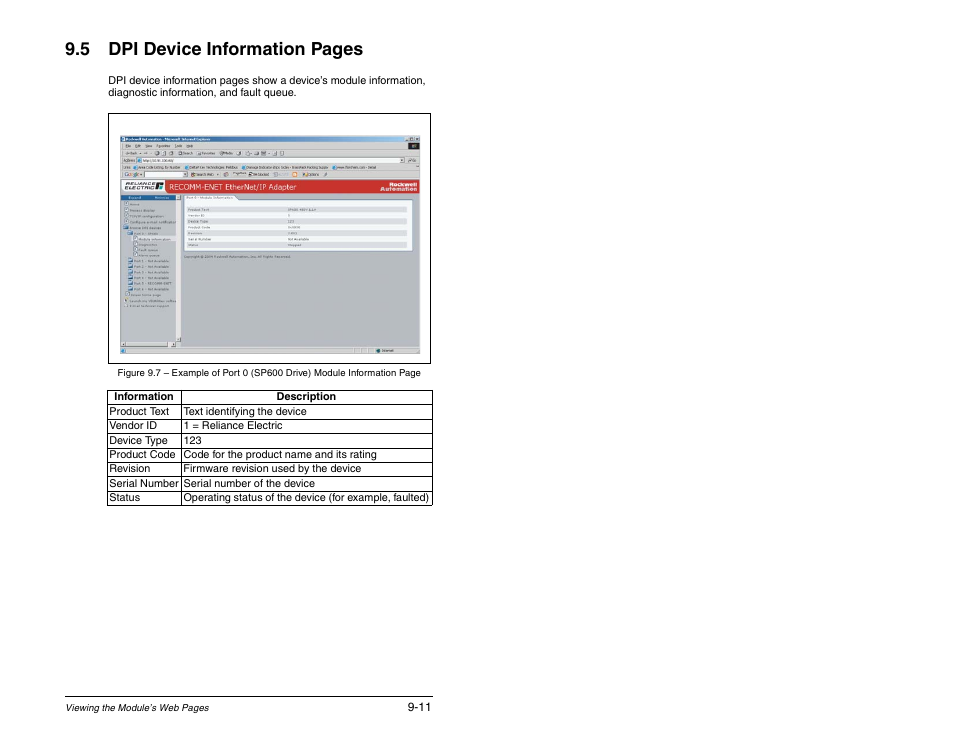The image size is (954, 738).
Task: Click the Figure 9.7 caption text
Action: [x=269, y=373]
